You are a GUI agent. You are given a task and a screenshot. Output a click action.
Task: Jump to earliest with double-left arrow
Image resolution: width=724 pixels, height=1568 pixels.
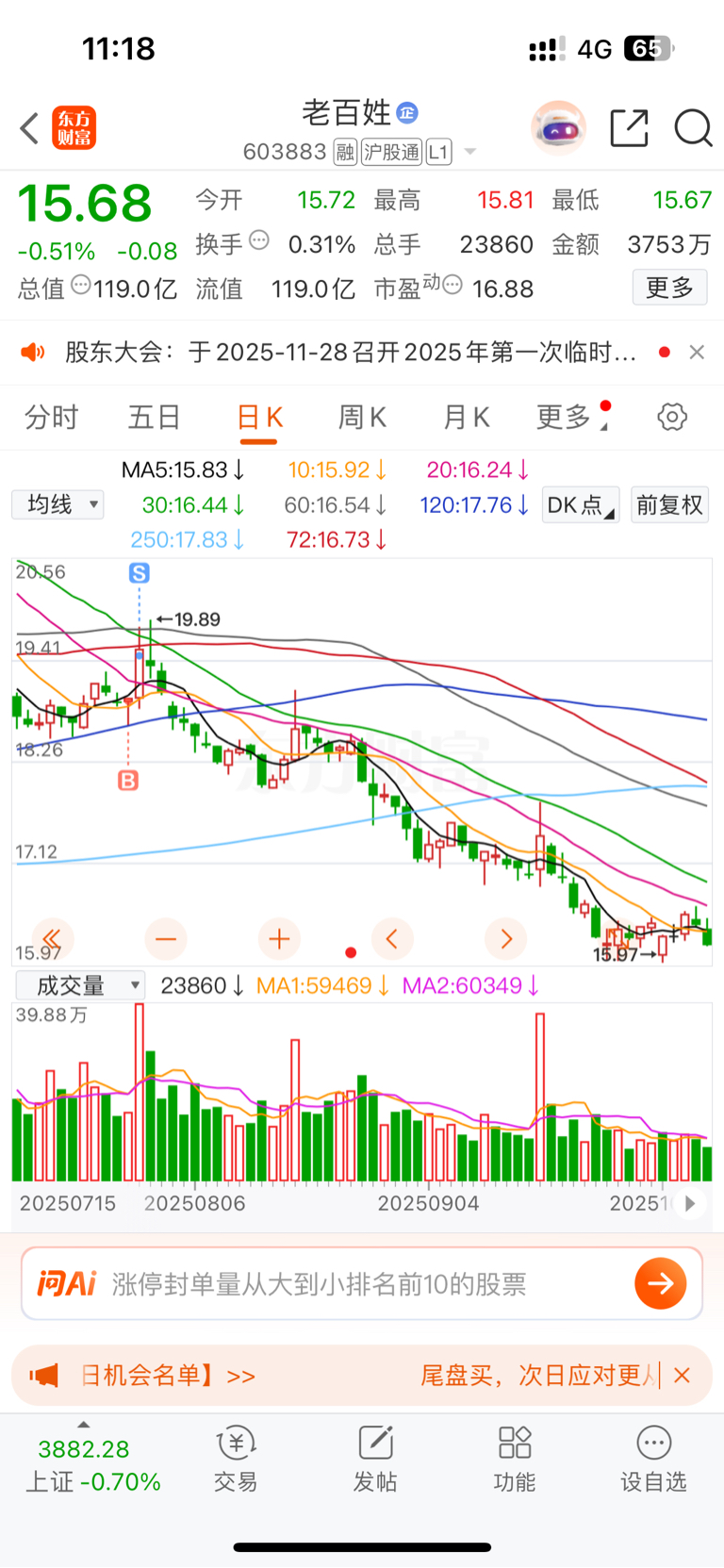pos(52,938)
